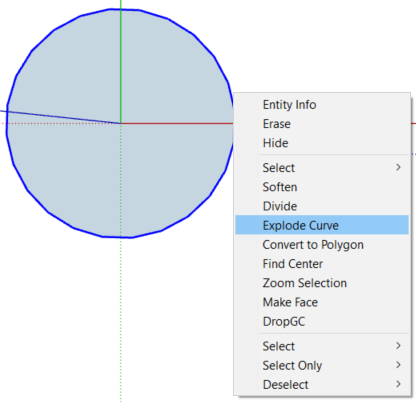The width and height of the screenshot is (416, 402).
Task: Click Explode Curve highlighted entry
Action: click(x=322, y=225)
